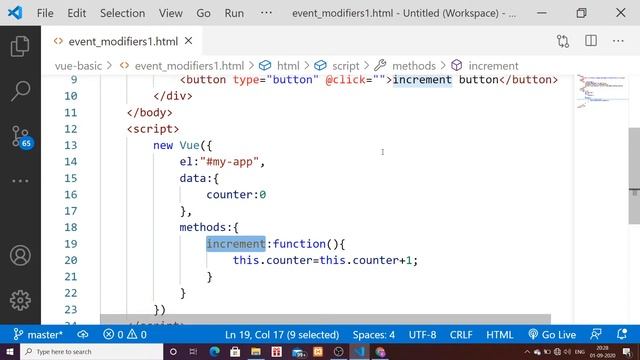Change language mode HTML
This screenshot has width=640, height=360.
tap(500, 335)
